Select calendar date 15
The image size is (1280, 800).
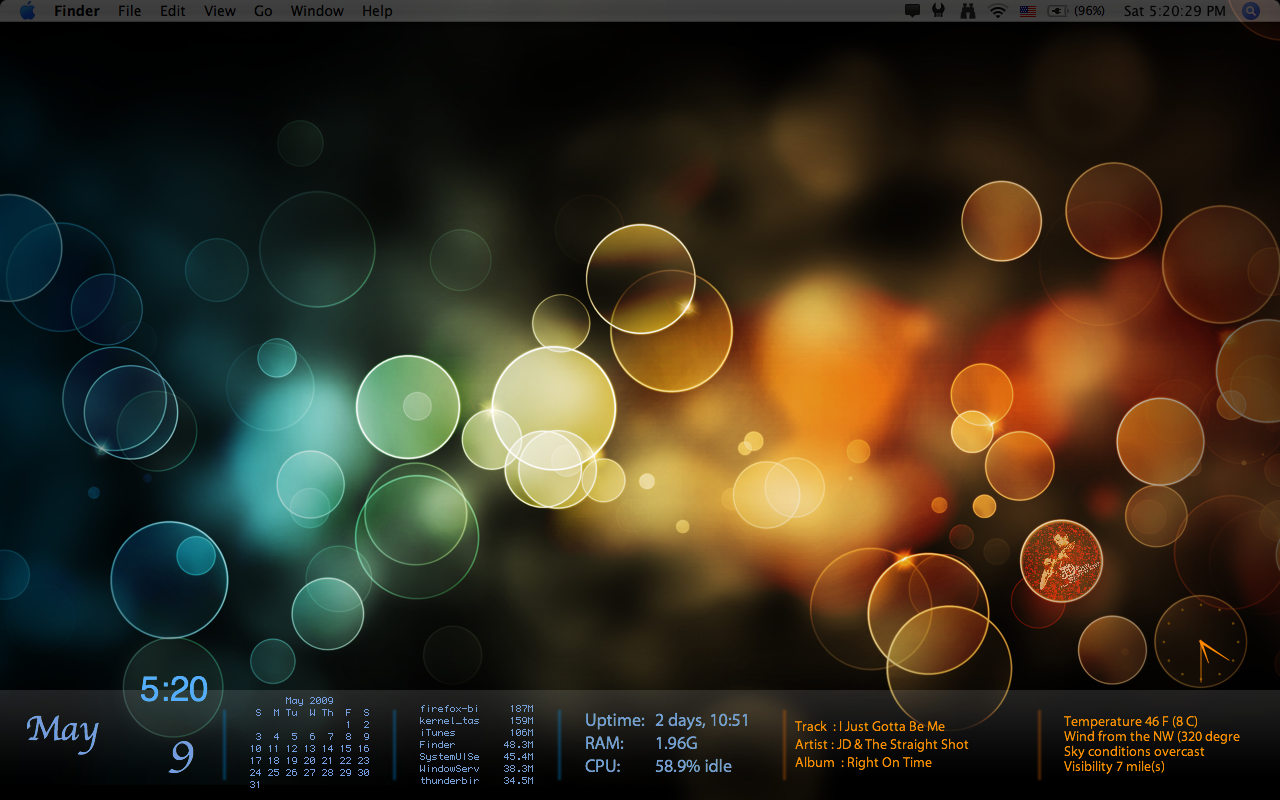(345, 749)
